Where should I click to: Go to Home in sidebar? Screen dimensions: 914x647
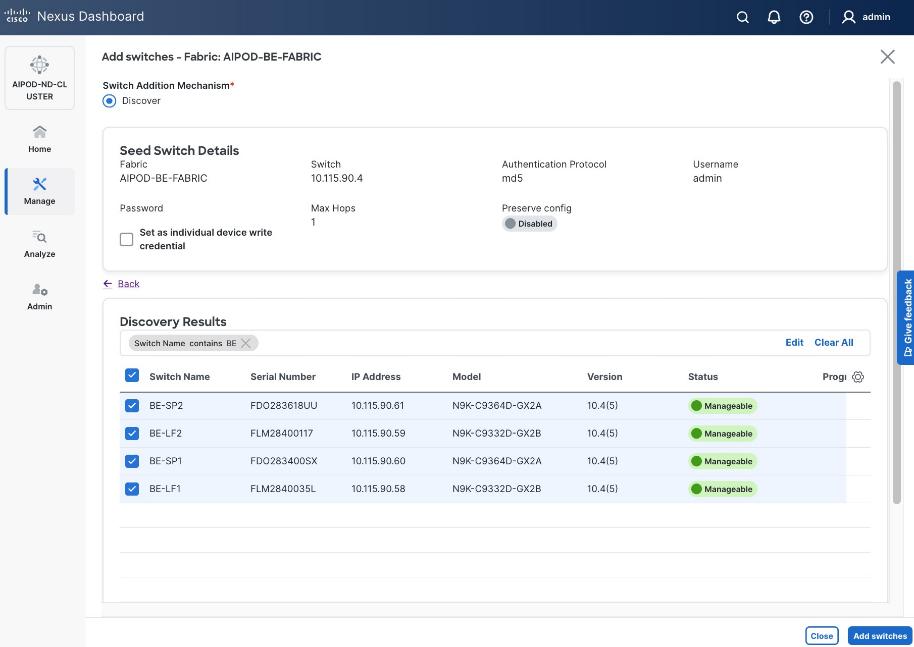[x=40, y=139]
